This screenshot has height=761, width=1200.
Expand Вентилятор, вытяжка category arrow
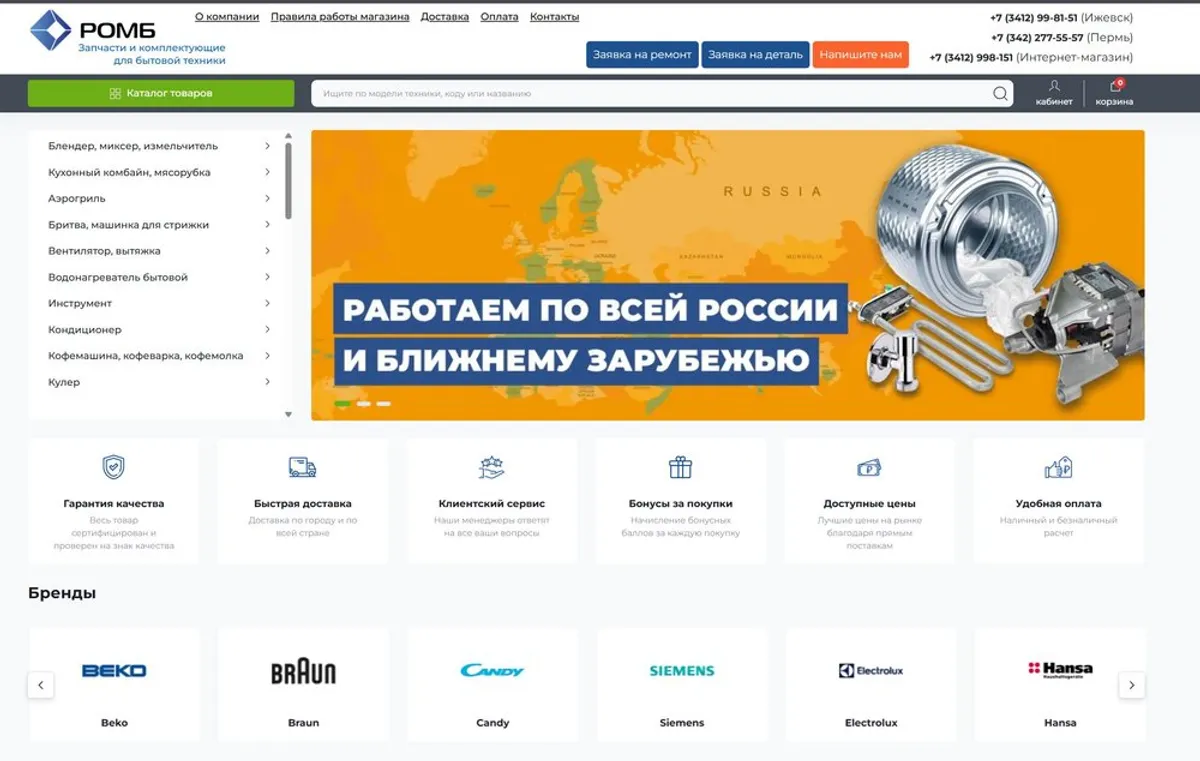(267, 251)
